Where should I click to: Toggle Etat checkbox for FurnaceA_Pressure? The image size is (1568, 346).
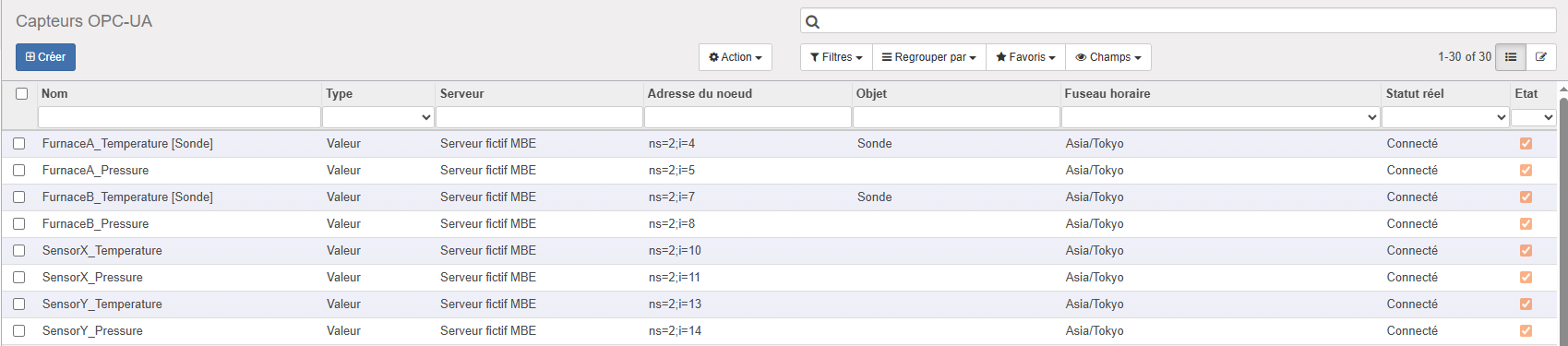point(1526,171)
